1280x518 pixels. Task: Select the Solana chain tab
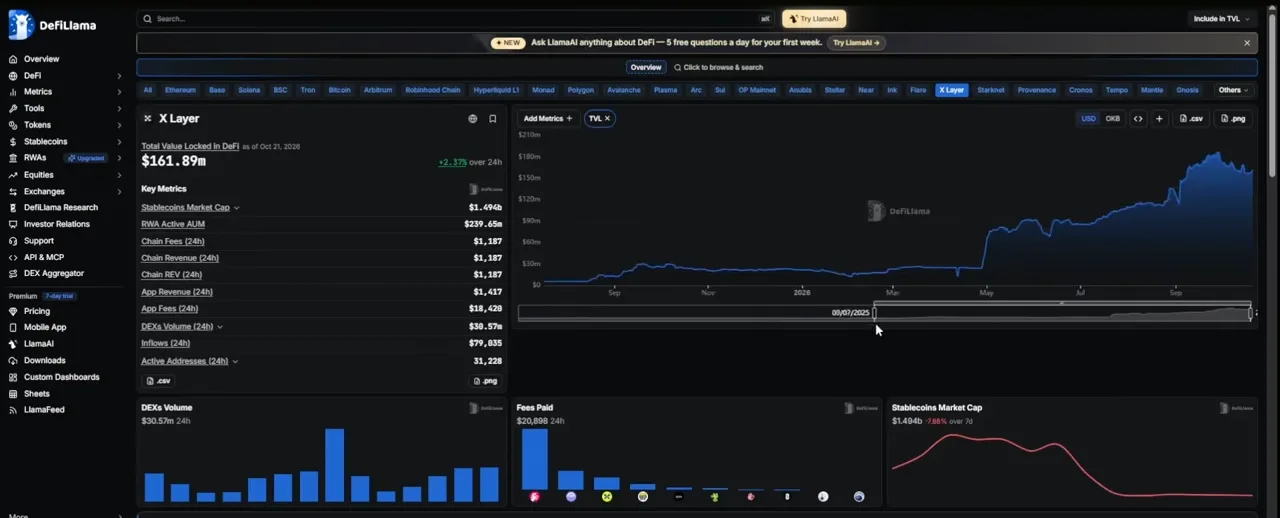point(249,90)
